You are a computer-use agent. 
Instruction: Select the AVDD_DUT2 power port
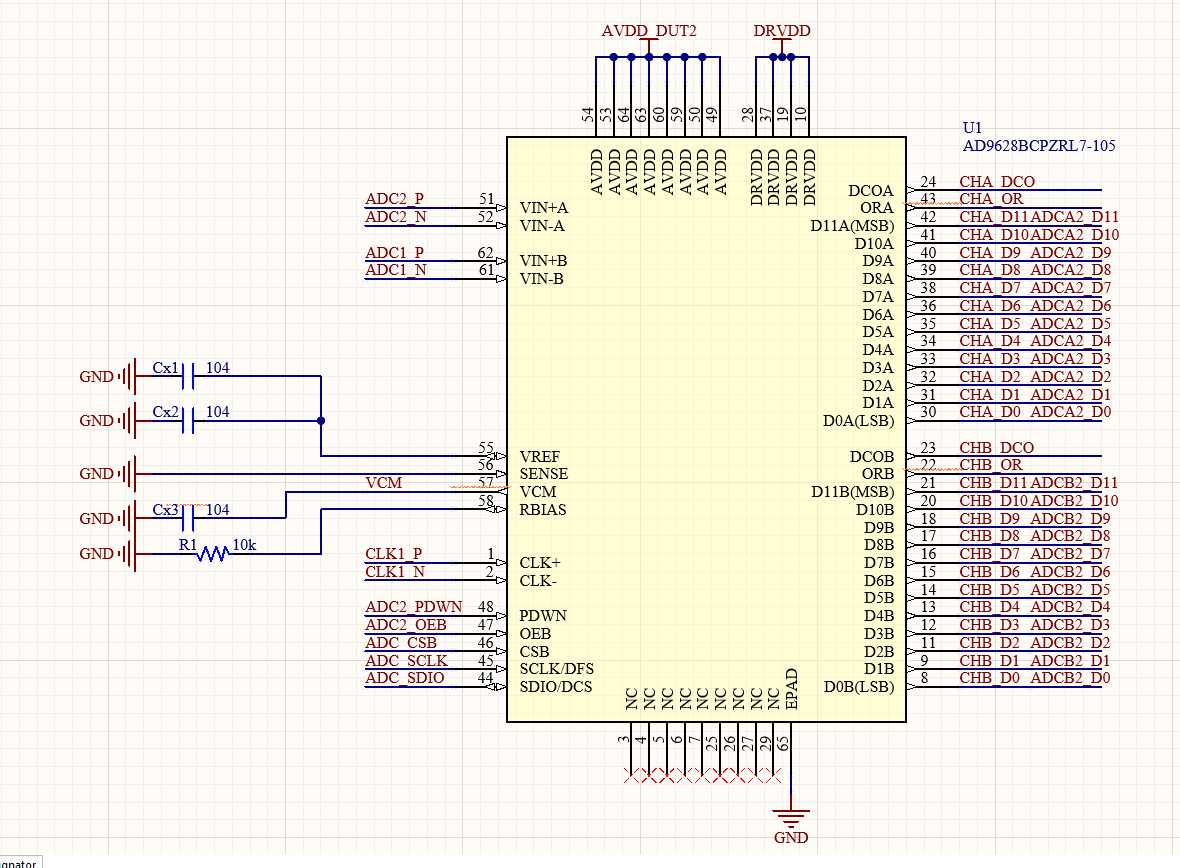coord(649,32)
